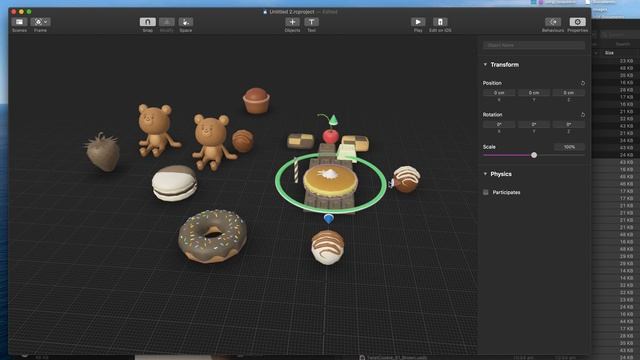Viewport: 640px width, 360px height.
Task: Select the cupcake model
Action: pos(256,100)
